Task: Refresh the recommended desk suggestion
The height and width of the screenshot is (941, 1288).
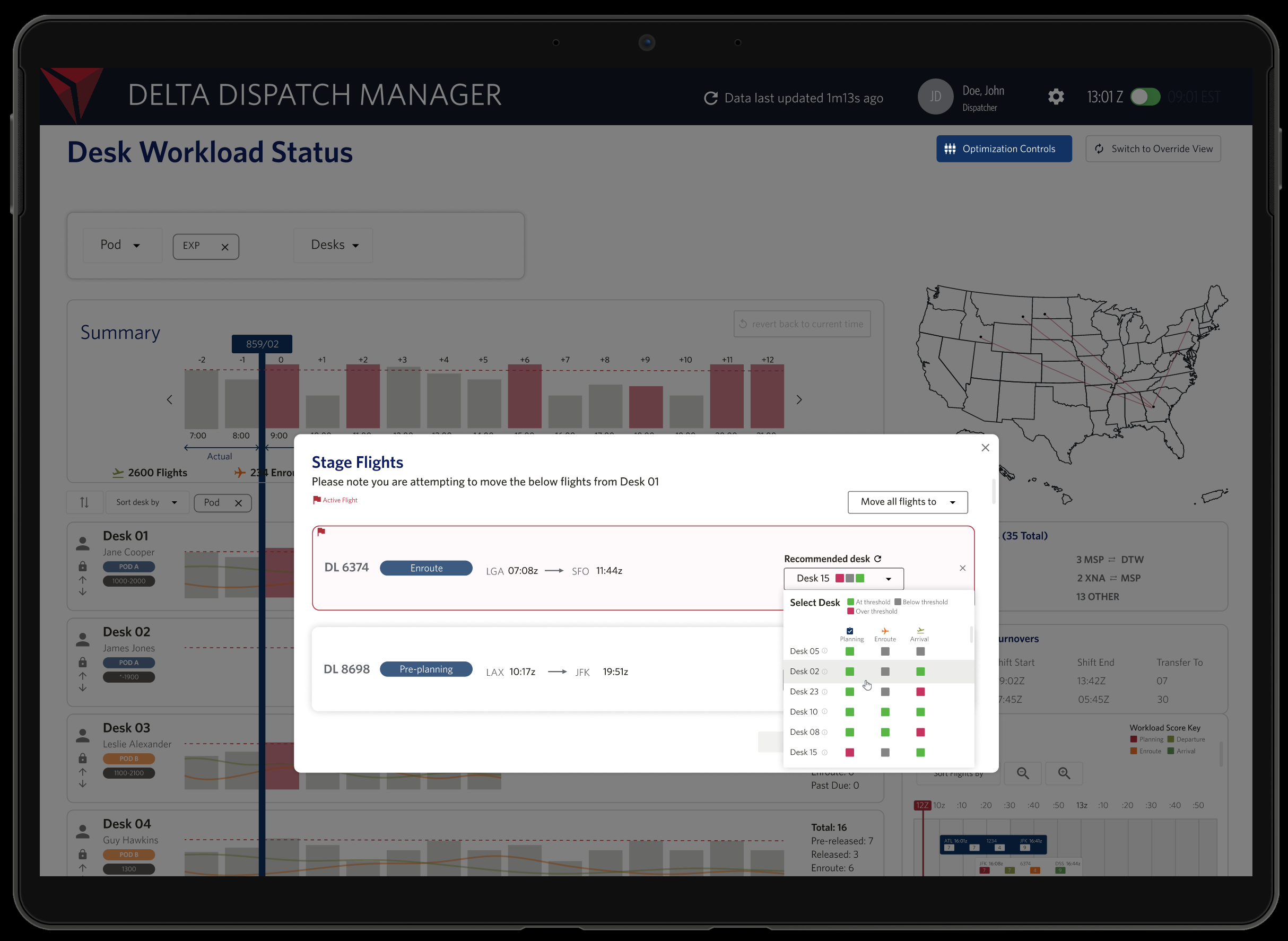Action: pos(878,559)
